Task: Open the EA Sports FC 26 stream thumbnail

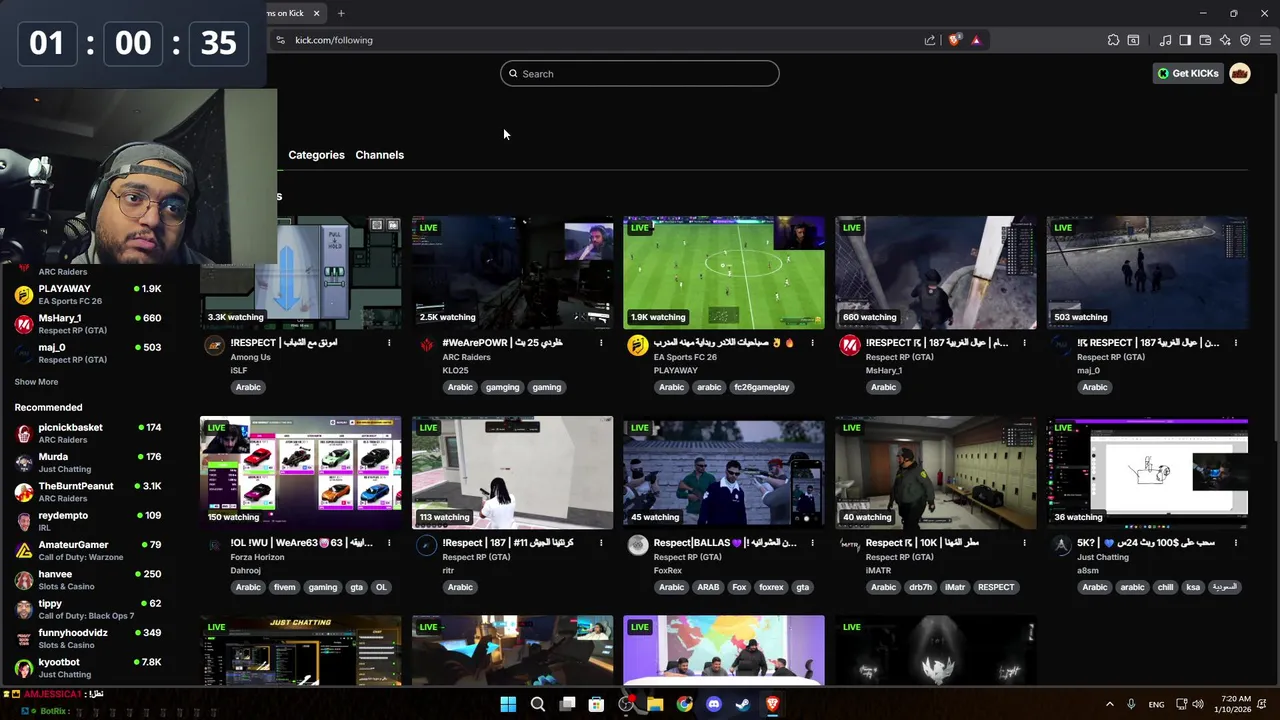Action: 724,272
